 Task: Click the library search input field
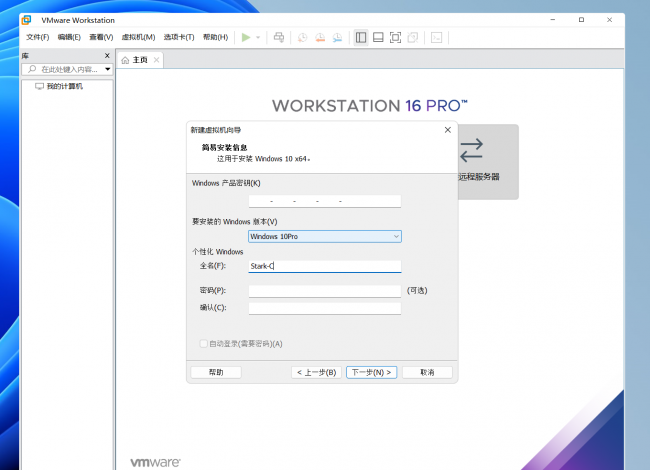69,69
